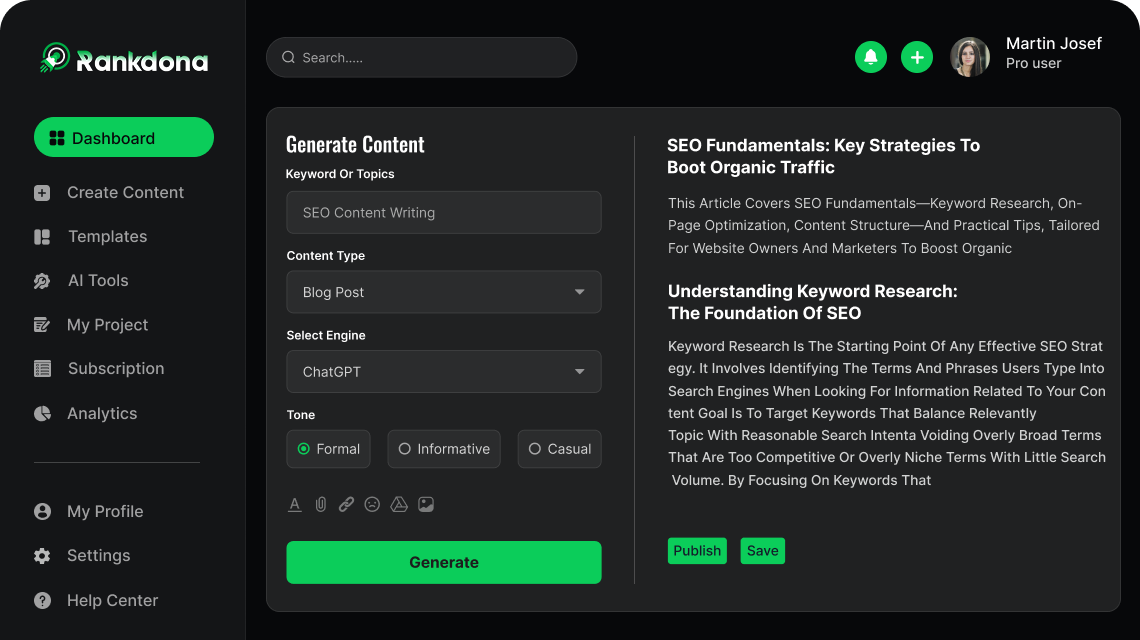The height and width of the screenshot is (640, 1140).
Task: Select the Informative tone option
Action: 443,449
